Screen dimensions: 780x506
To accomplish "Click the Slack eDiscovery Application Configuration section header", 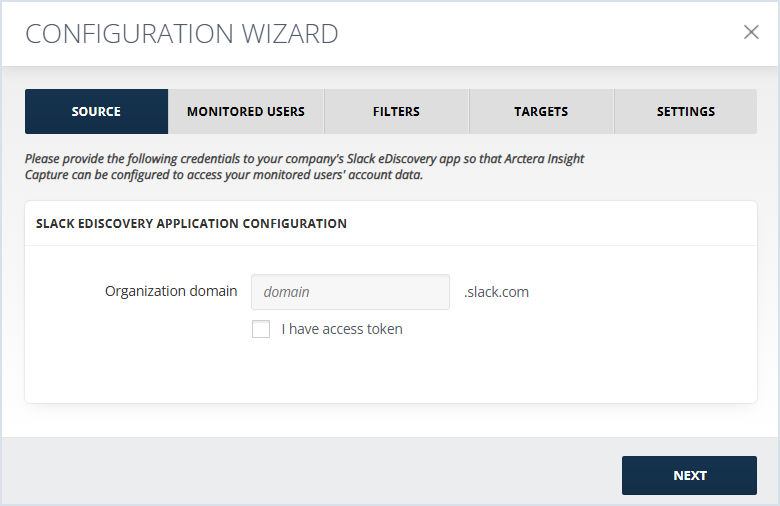I will coord(192,223).
